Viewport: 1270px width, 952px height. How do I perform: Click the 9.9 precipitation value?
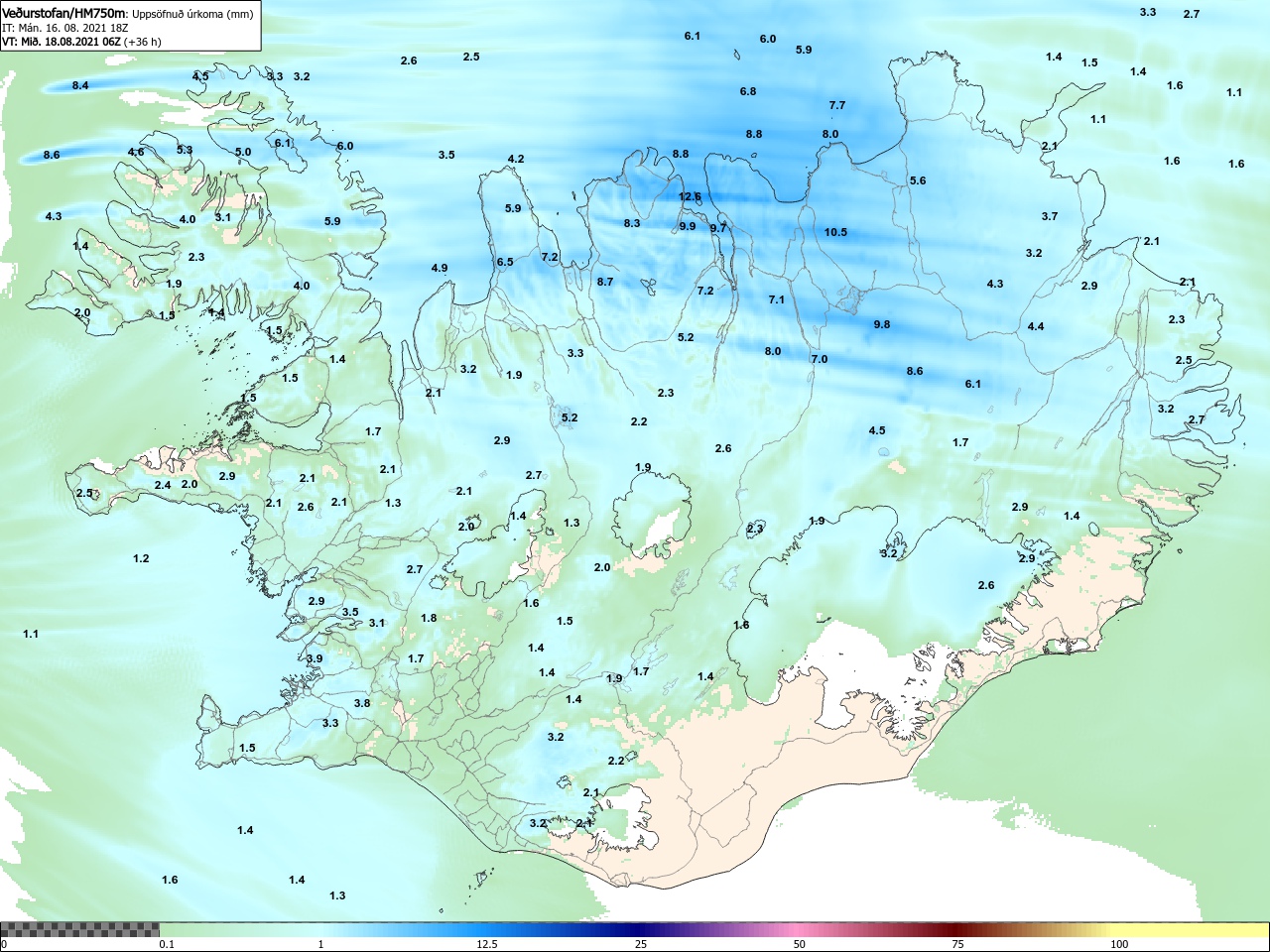point(688,226)
